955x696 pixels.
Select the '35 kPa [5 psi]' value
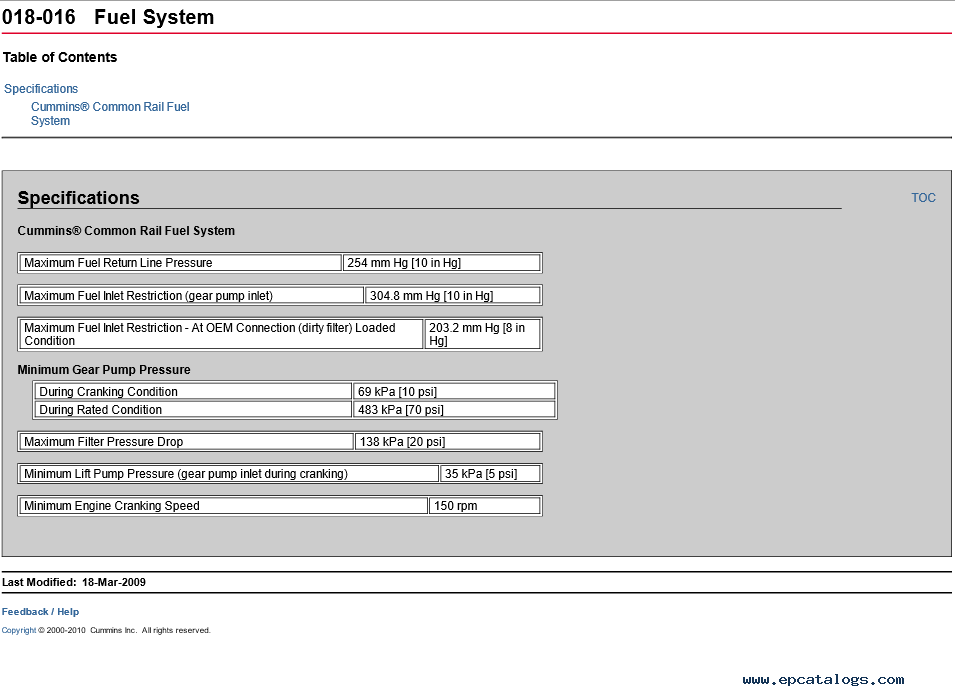[x=490, y=474]
